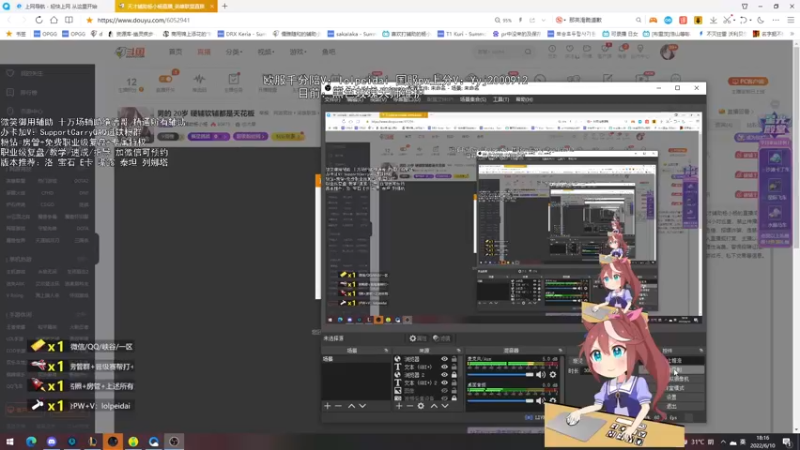Toggle visibility of the image source
The height and width of the screenshot is (450, 800).
tap(444, 390)
